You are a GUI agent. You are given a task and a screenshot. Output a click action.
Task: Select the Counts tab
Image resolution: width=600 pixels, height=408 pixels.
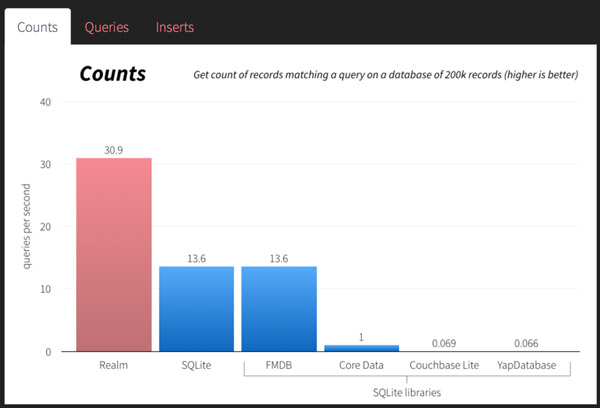pos(37,27)
